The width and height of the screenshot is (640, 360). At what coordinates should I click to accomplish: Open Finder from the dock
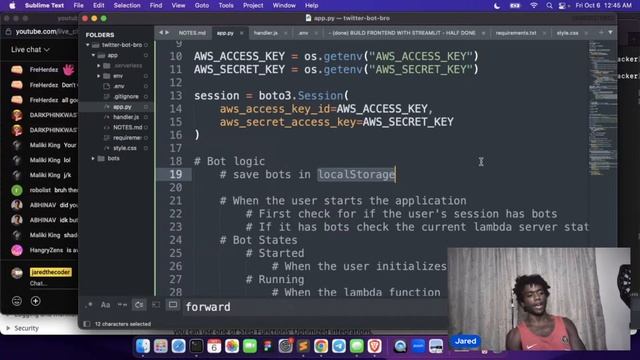tap(143, 346)
